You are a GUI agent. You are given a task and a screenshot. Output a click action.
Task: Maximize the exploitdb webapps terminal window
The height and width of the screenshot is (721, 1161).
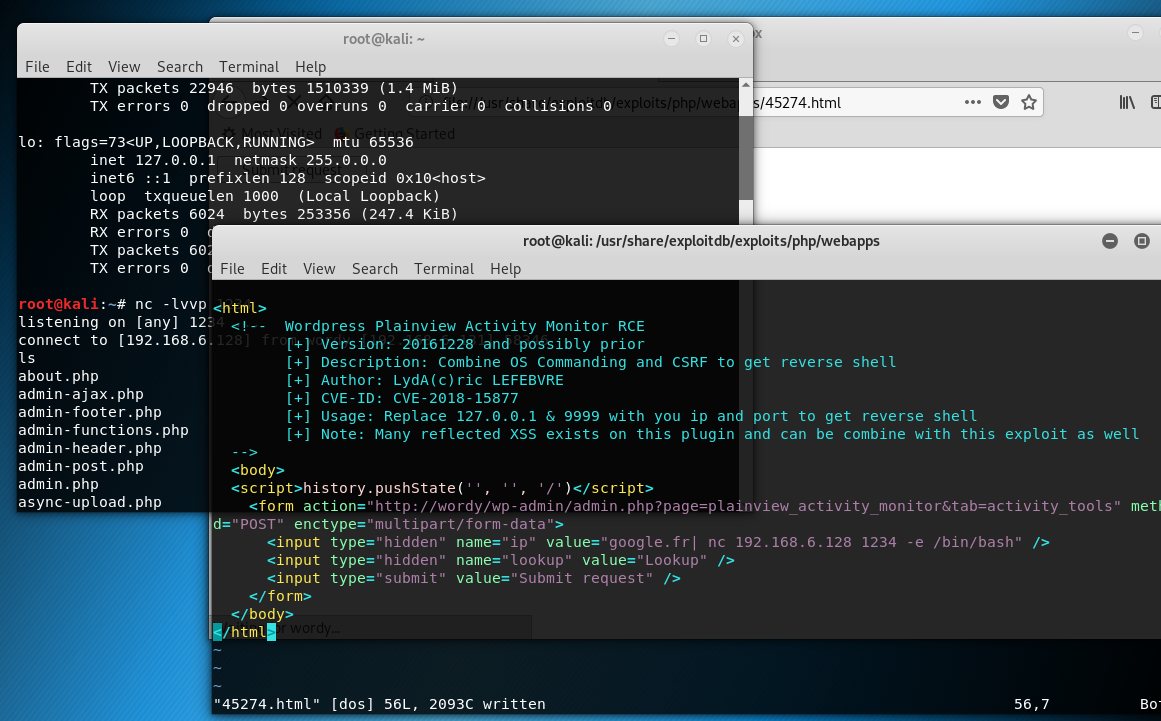1142,241
